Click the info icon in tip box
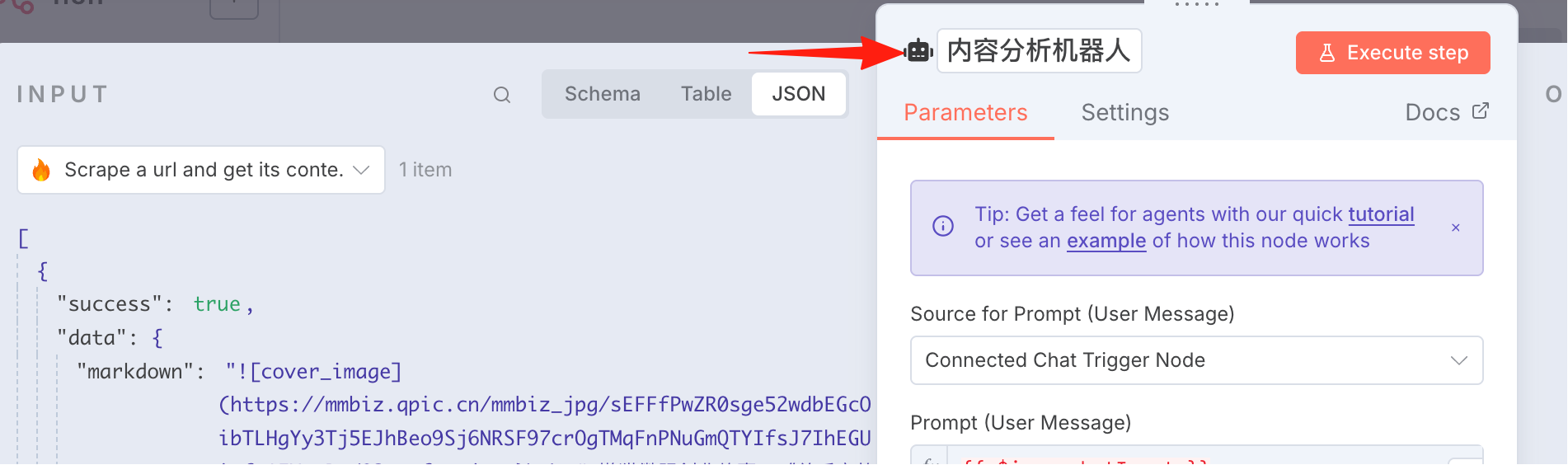This screenshot has height=465, width=1568. [943, 226]
